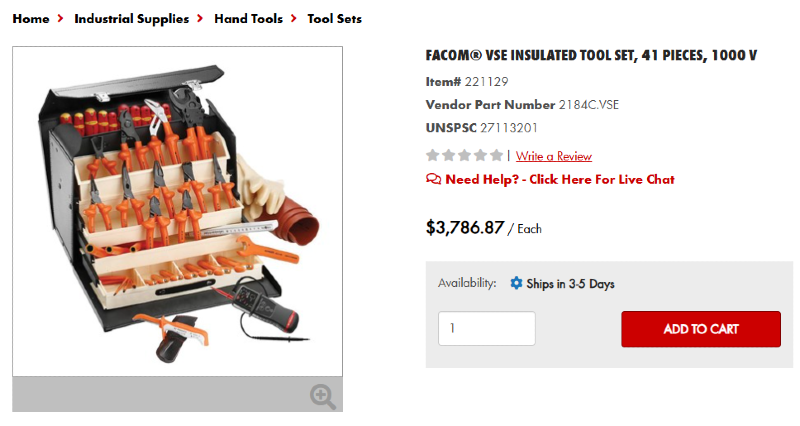
Task: Click the product title heading
Action: coord(591,55)
